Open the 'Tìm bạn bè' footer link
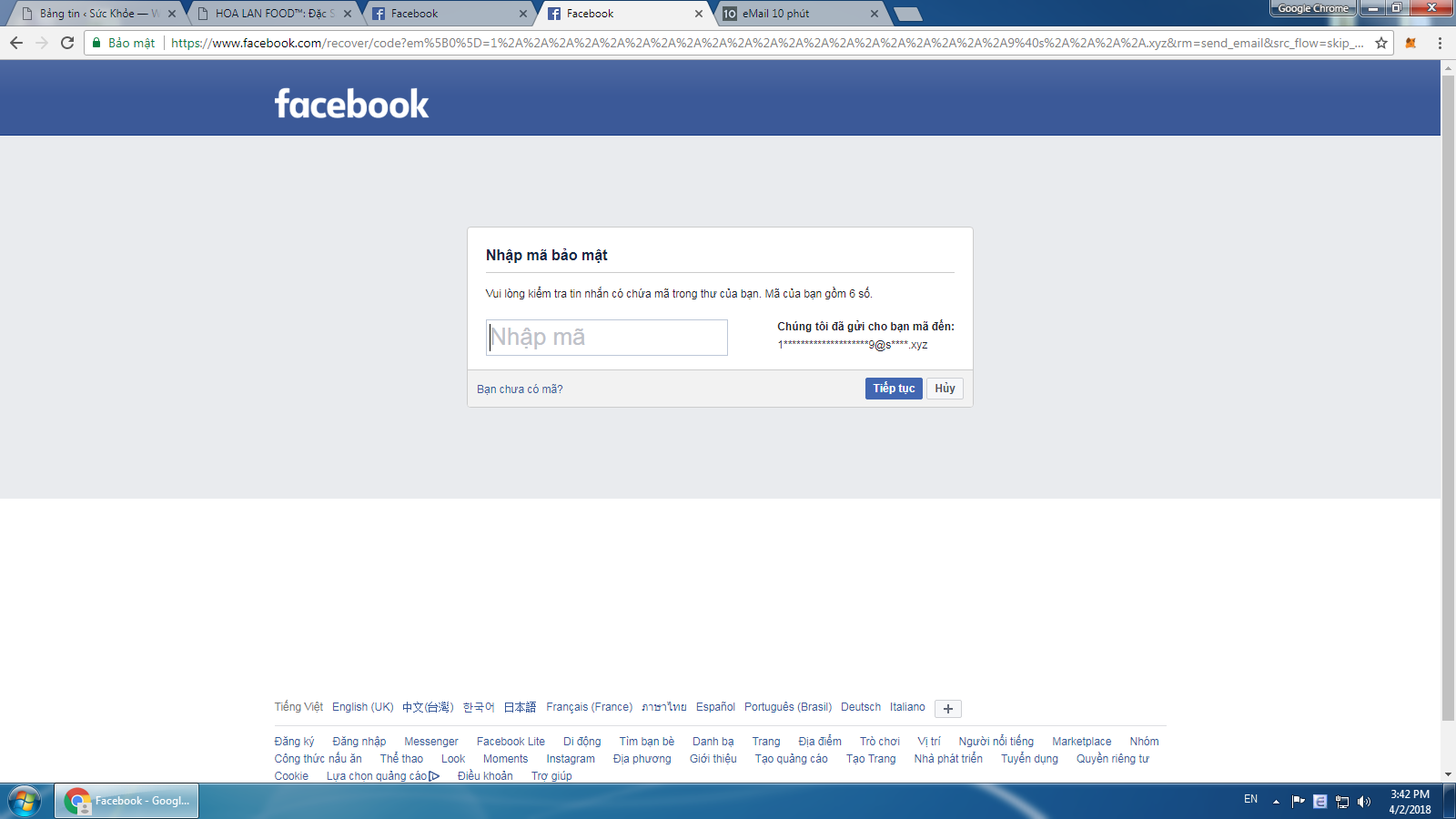This screenshot has width=1456, height=819. (x=647, y=742)
